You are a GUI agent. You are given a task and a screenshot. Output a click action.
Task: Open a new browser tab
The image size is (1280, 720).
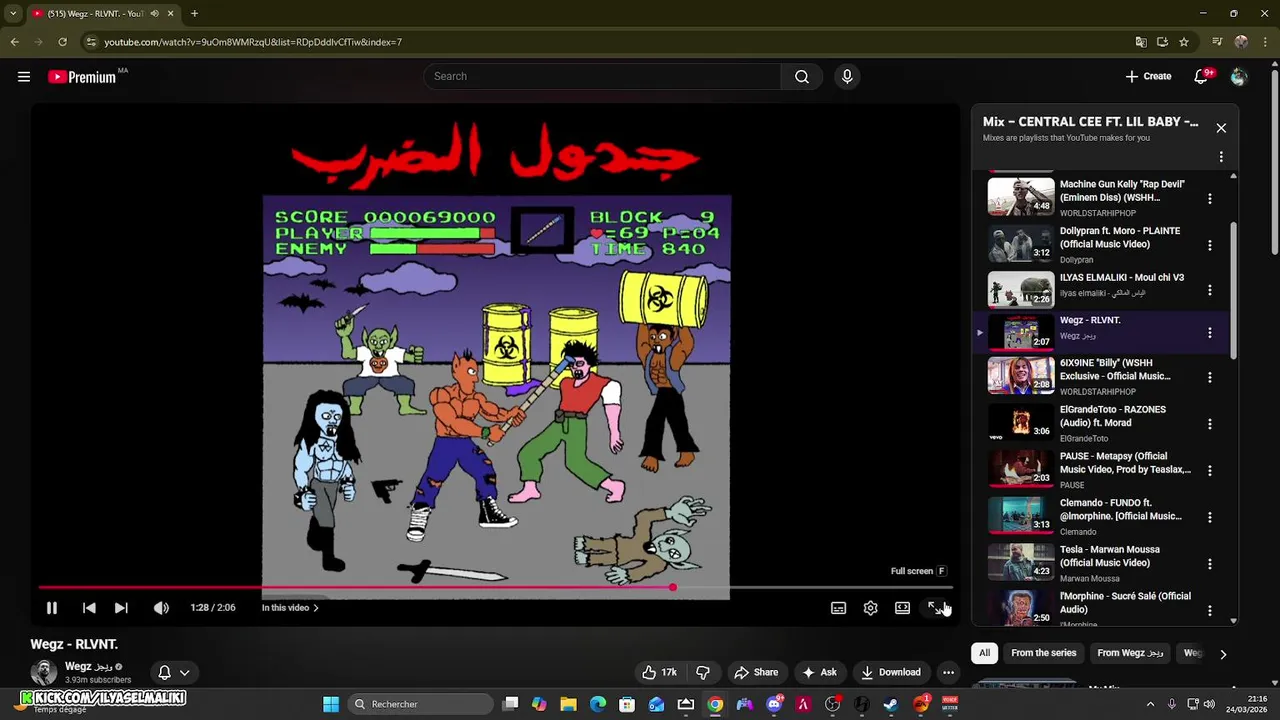click(x=194, y=13)
